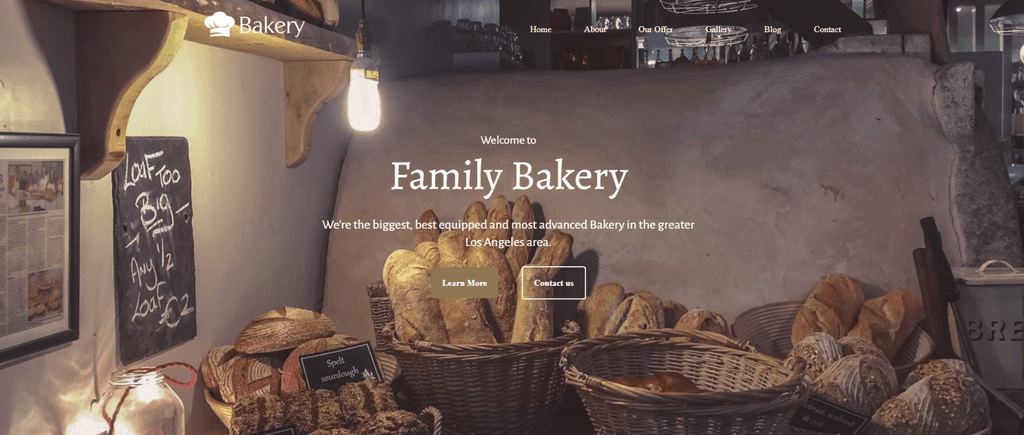Image resolution: width=1024 pixels, height=435 pixels.
Task: Click the glowing hanging light bulb
Action: coord(364,98)
